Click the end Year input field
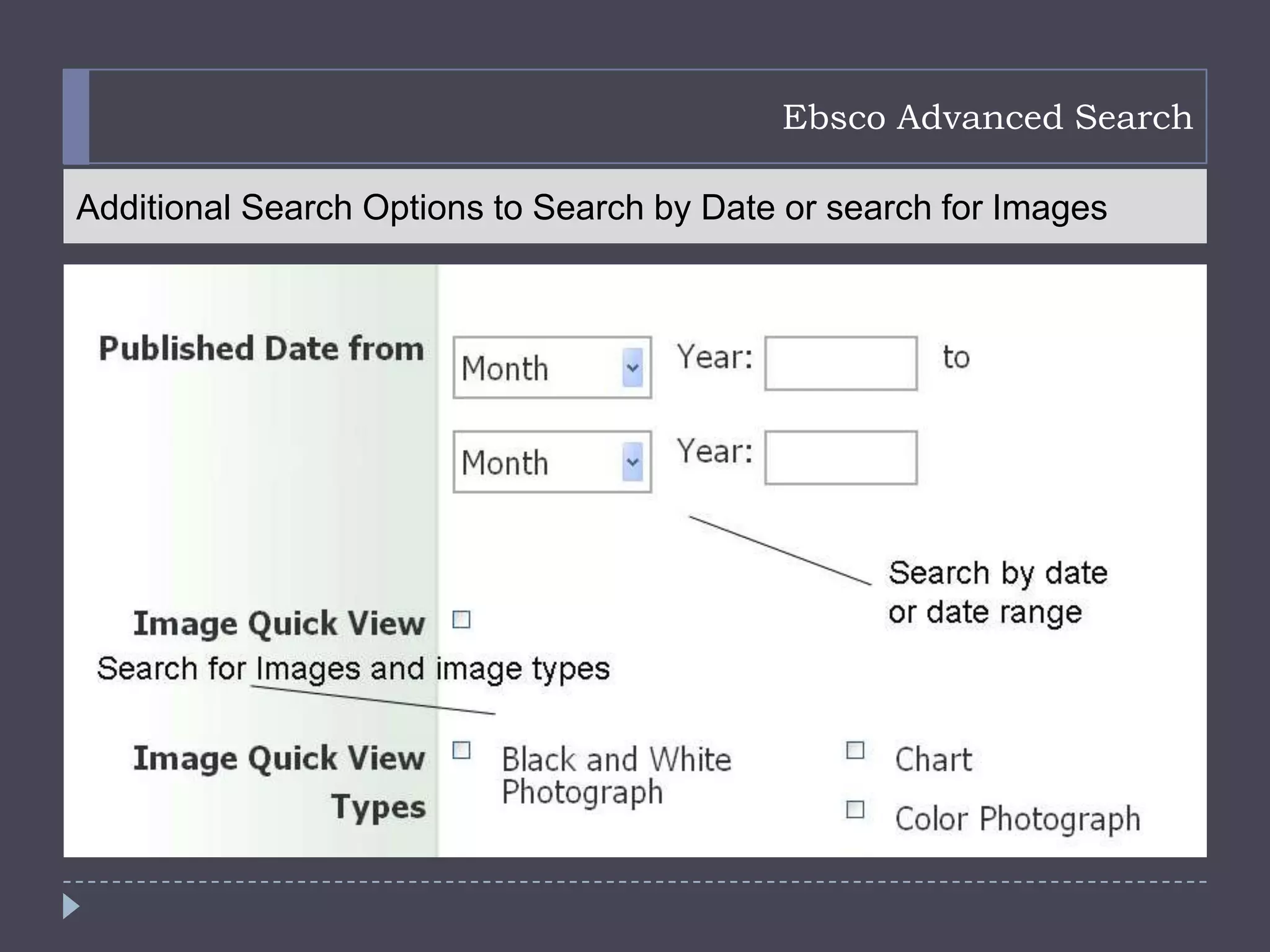This screenshot has height=952, width=1270. pyautogui.click(x=841, y=457)
